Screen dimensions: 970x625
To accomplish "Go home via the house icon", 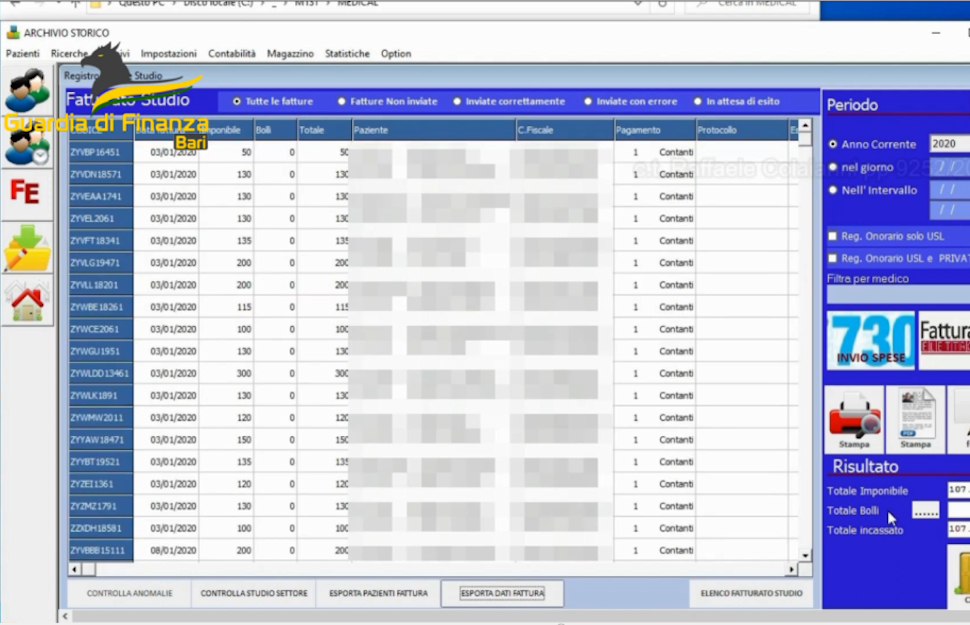I will [27, 301].
